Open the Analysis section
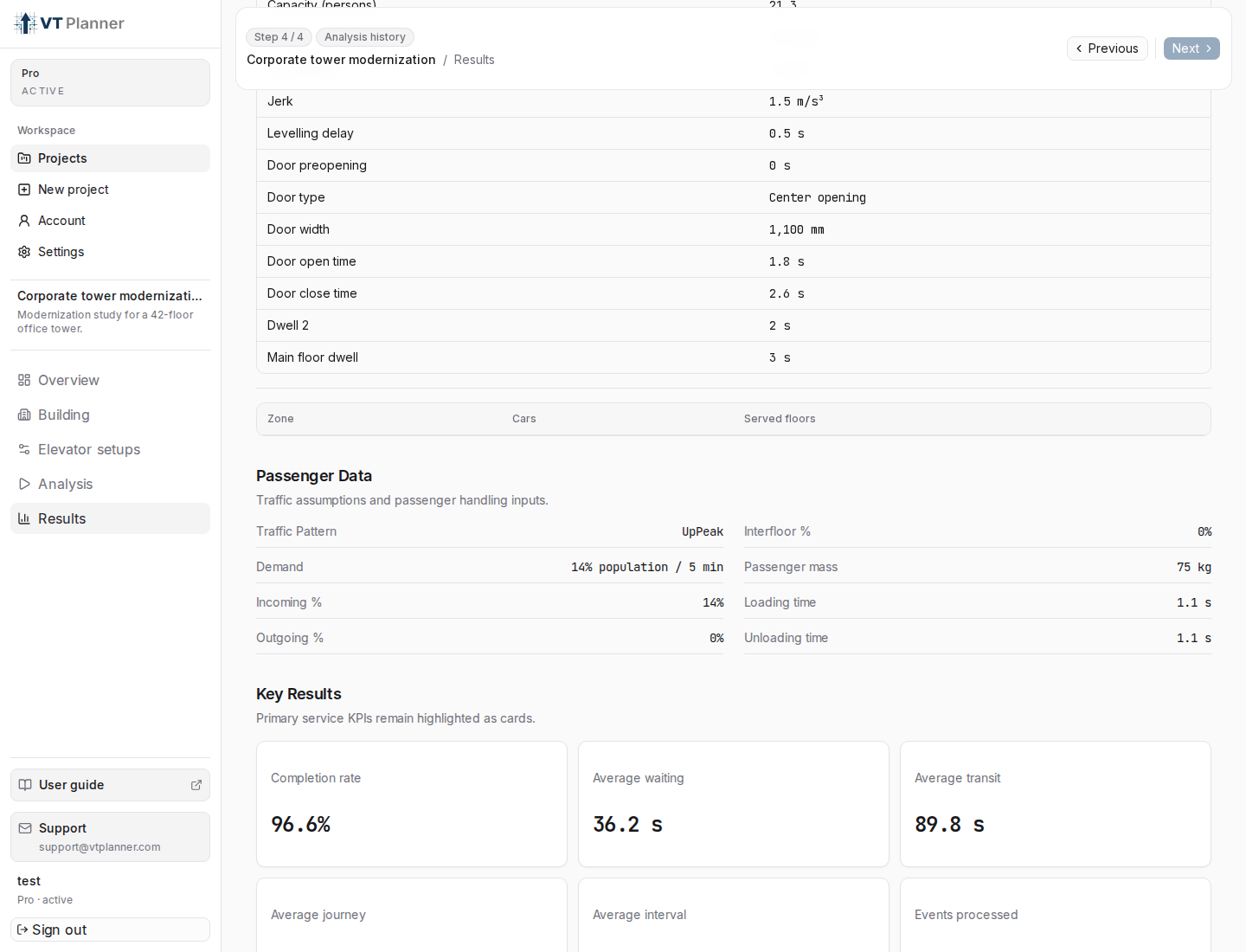Image resolution: width=1246 pixels, height=952 pixels. [x=110, y=484]
